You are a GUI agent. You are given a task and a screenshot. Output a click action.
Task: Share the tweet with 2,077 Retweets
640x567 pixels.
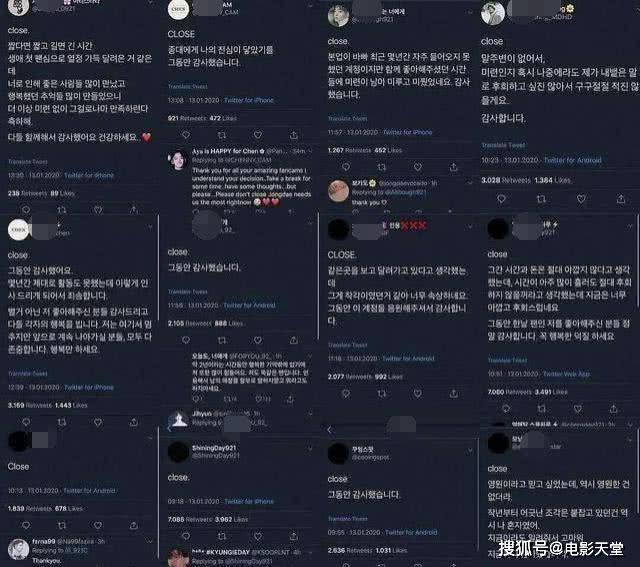tap(453, 394)
